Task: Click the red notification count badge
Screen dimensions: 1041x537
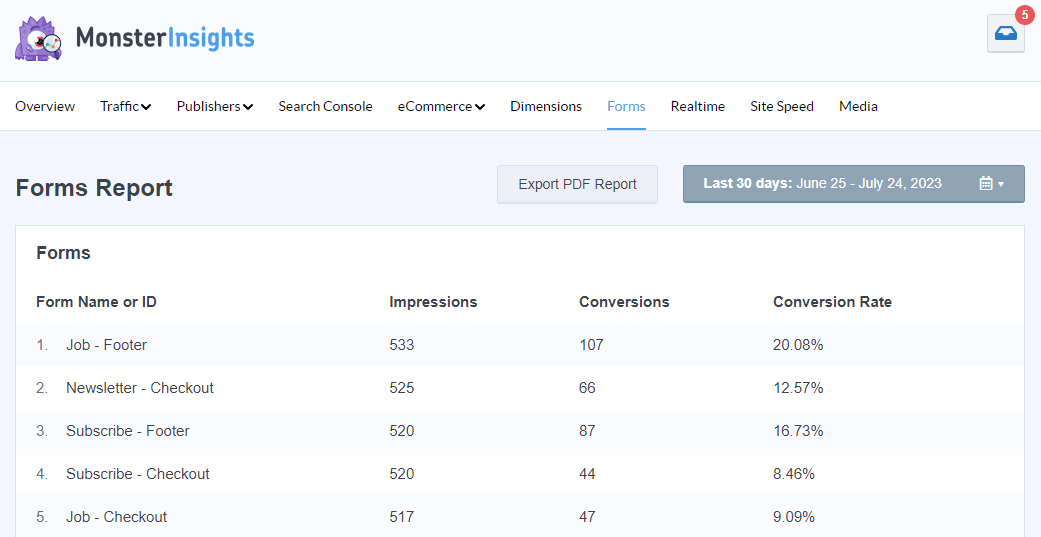Action: 1024,14
